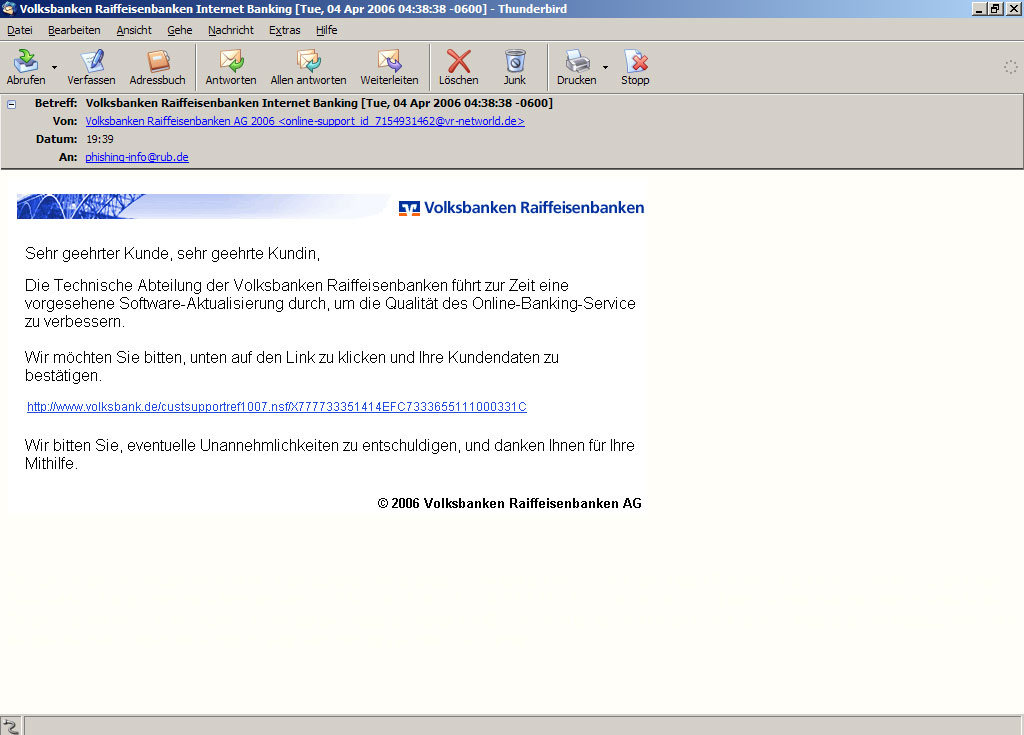
Task: Open the Ansicht menu
Action: [133, 30]
